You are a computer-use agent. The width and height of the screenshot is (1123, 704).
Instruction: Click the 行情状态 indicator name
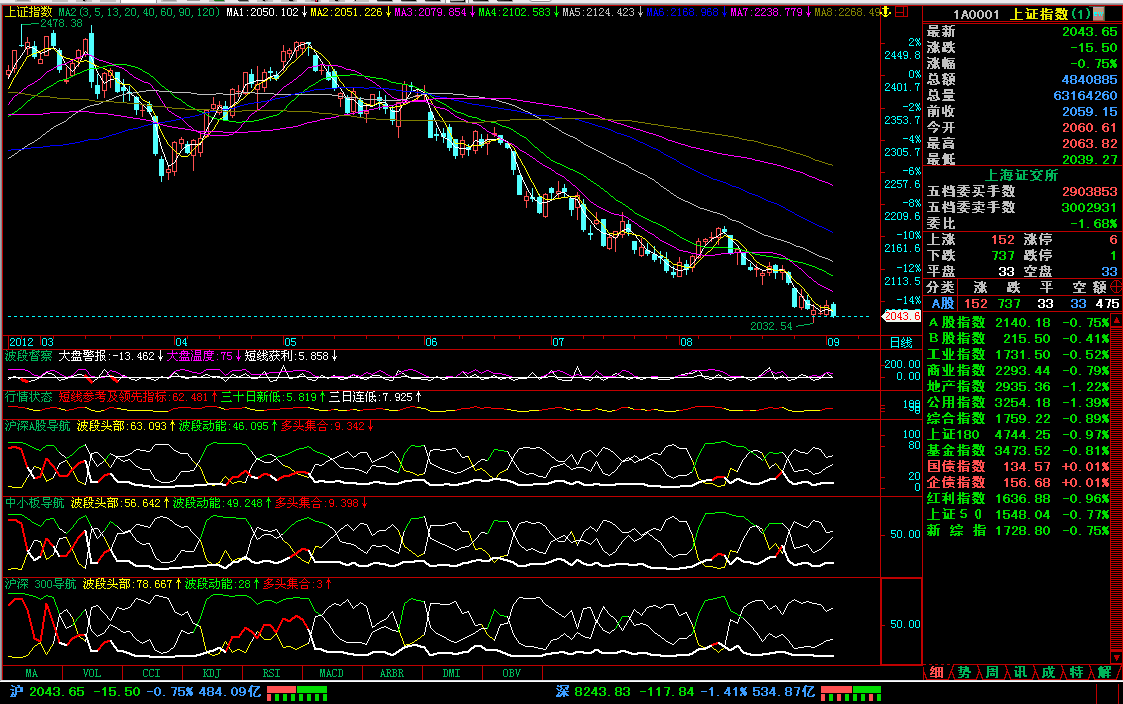pyautogui.click(x=29, y=397)
